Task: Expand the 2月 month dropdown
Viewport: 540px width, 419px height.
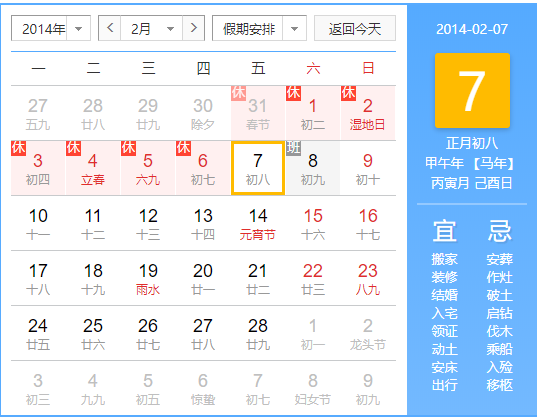Action: click(x=152, y=28)
